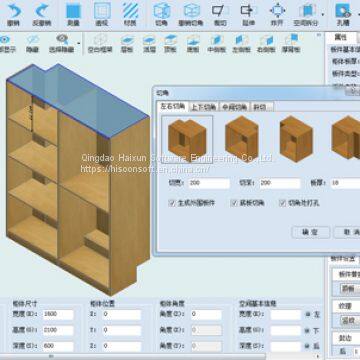This screenshot has height=360, width=360.
Task: Click the blank frame (空白框架) icon
Action: coord(100,40)
